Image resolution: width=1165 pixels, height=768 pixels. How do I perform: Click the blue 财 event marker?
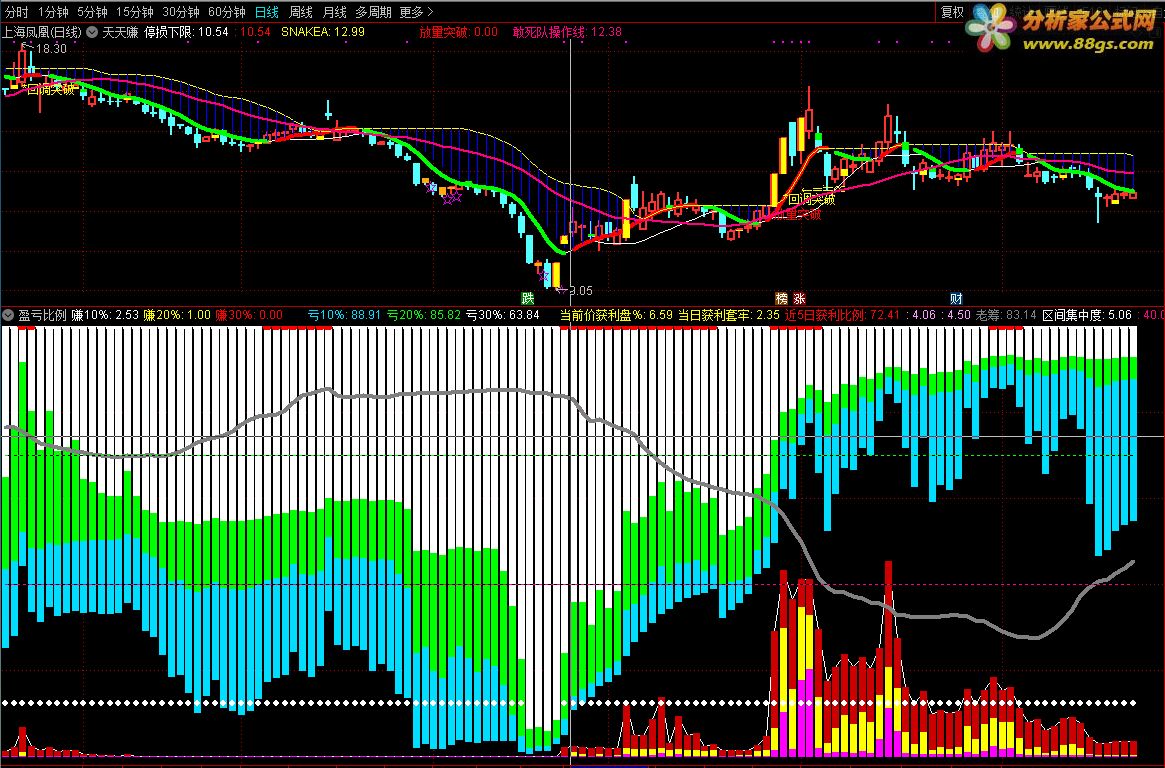956,298
